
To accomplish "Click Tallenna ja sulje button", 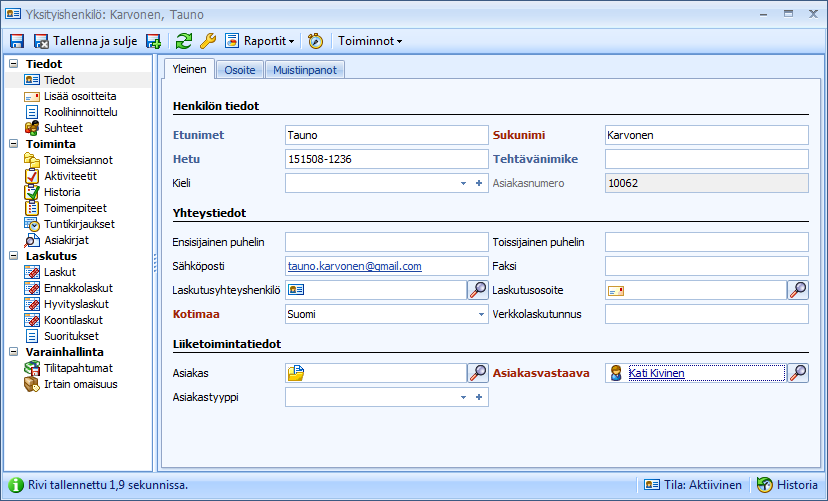I will [86, 41].
